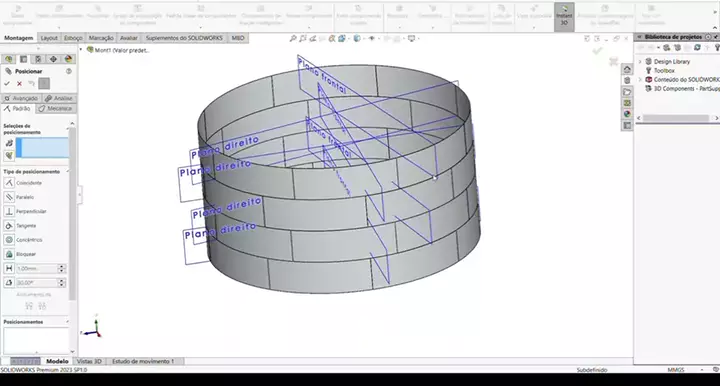This screenshot has width=720, height=386.
Task: Select Design Library tree item
Action: 672,62
